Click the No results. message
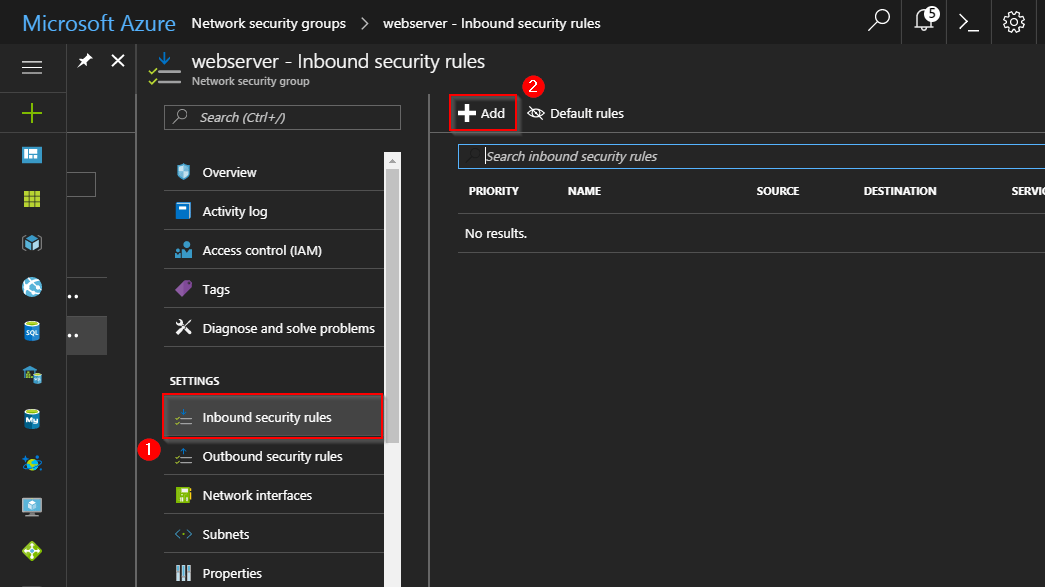The height and width of the screenshot is (587, 1045). click(x=496, y=234)
